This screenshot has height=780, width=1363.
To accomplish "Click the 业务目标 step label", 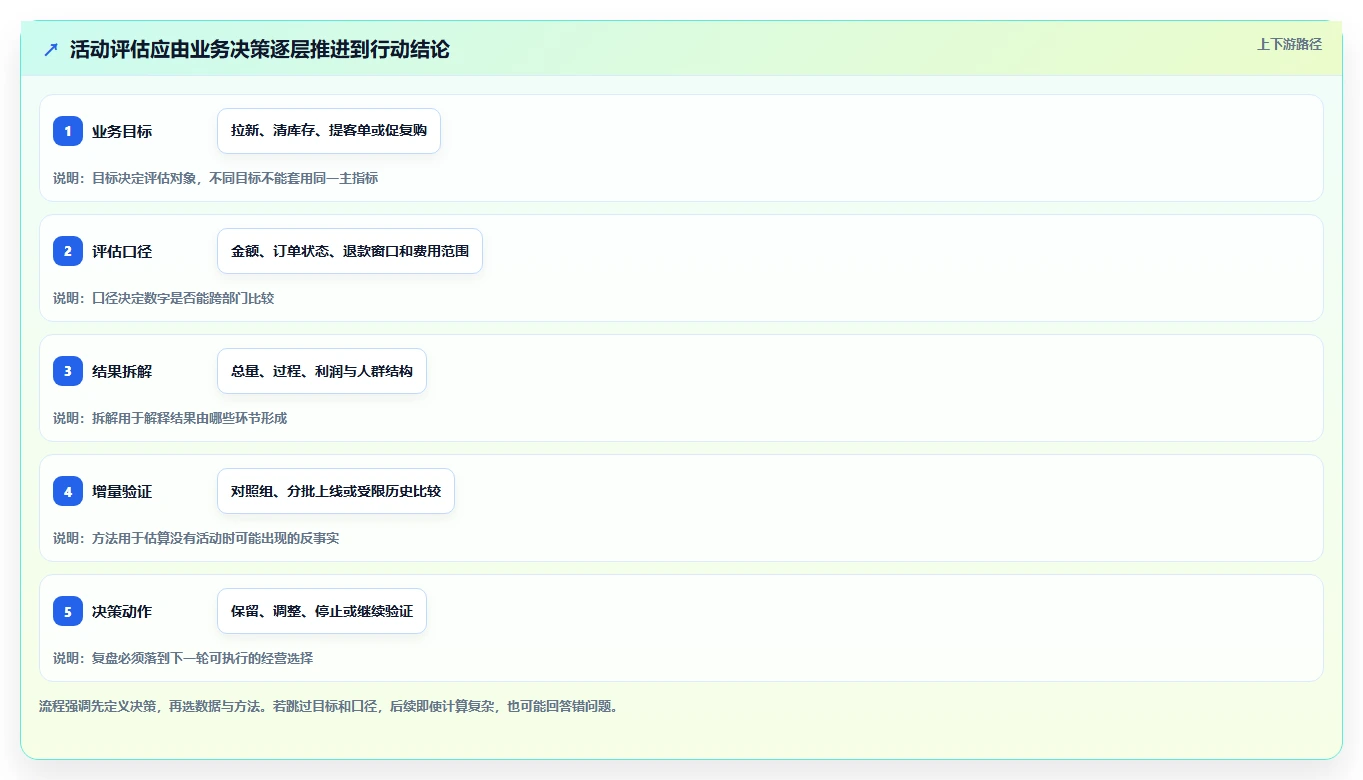I will (122, 131).
